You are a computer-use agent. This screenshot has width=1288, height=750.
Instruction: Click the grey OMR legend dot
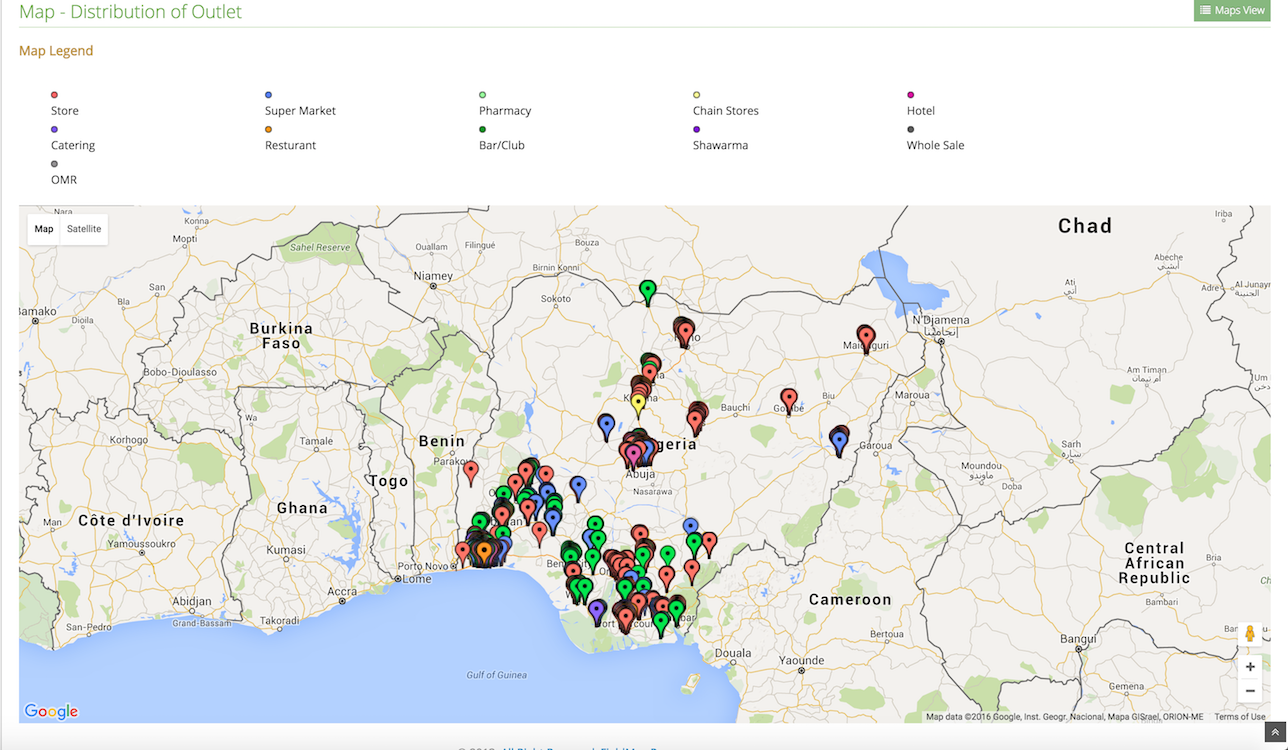coord(54,164)
